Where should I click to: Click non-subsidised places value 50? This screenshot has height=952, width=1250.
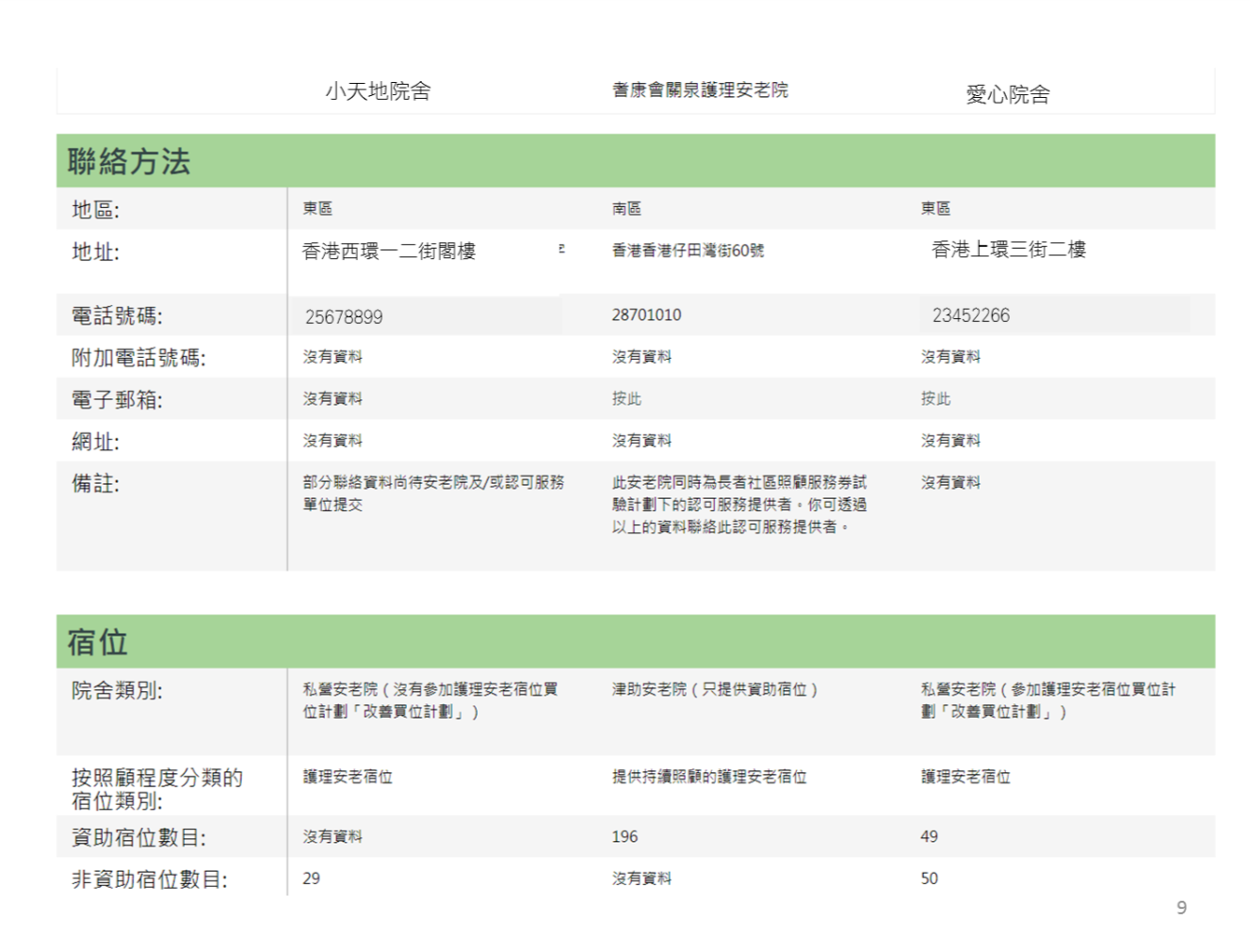click(x=929, y=879)
